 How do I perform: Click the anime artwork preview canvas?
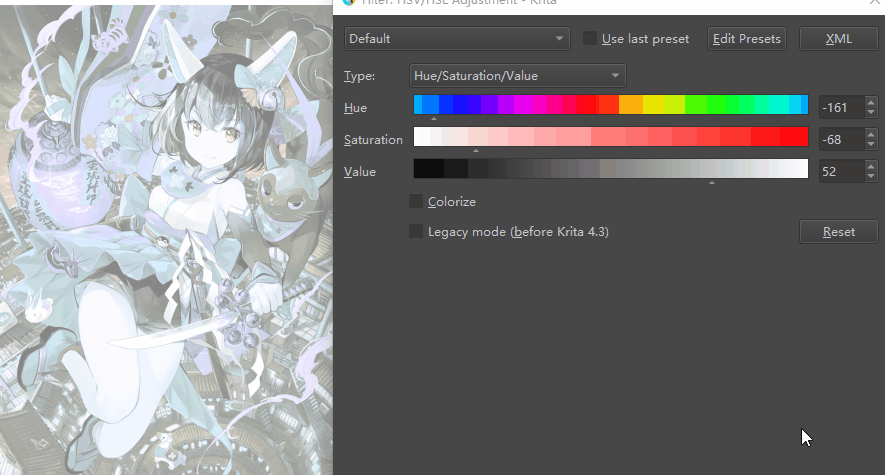tap(167, 240)
